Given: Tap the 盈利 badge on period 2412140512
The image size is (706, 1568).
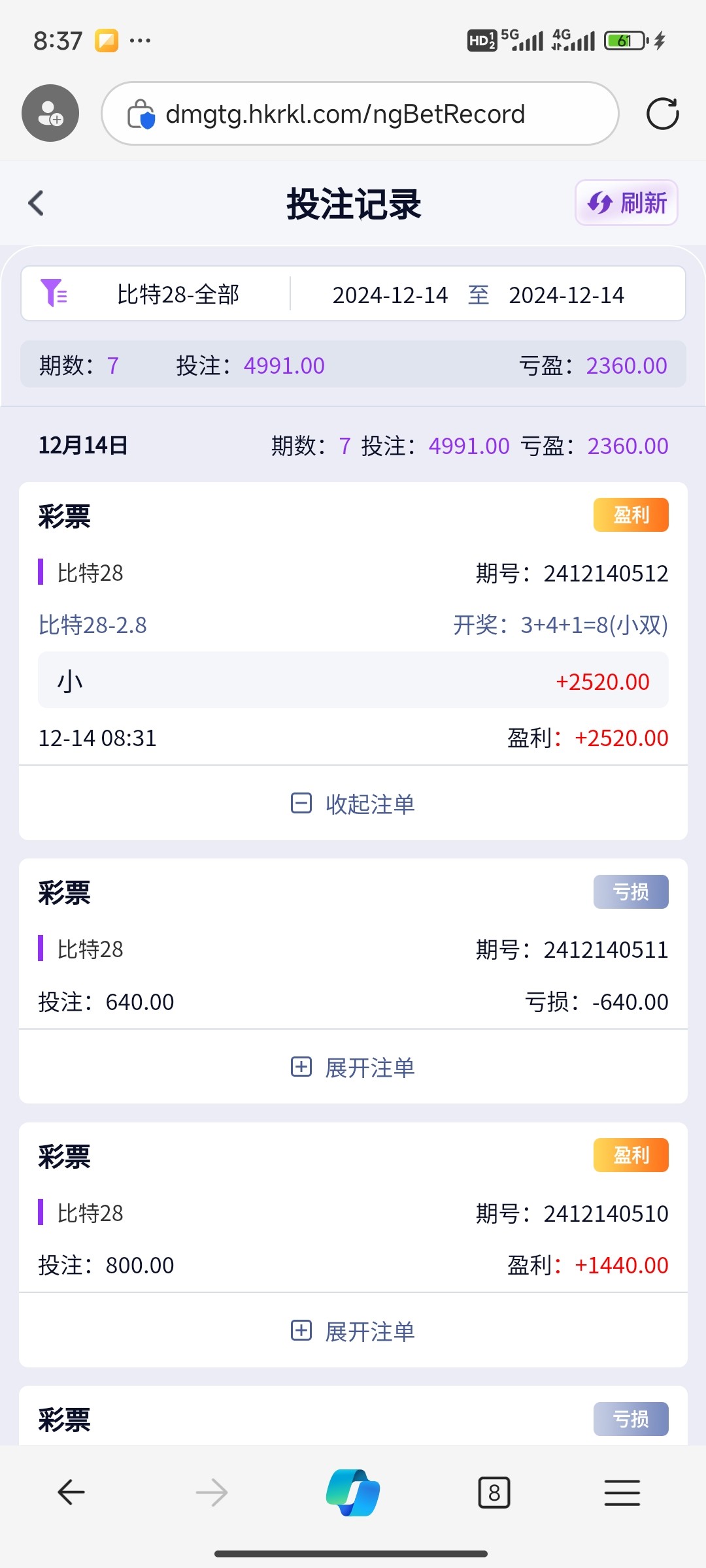Looking at the screenshot, I should [631, 515].
